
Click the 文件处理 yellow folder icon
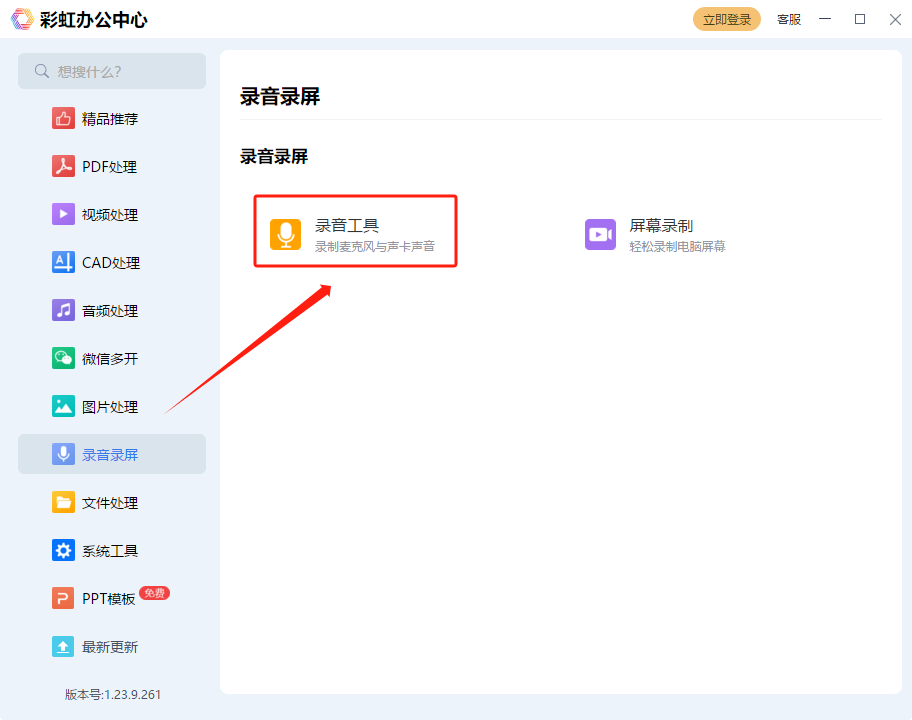[x=63, y=502]
